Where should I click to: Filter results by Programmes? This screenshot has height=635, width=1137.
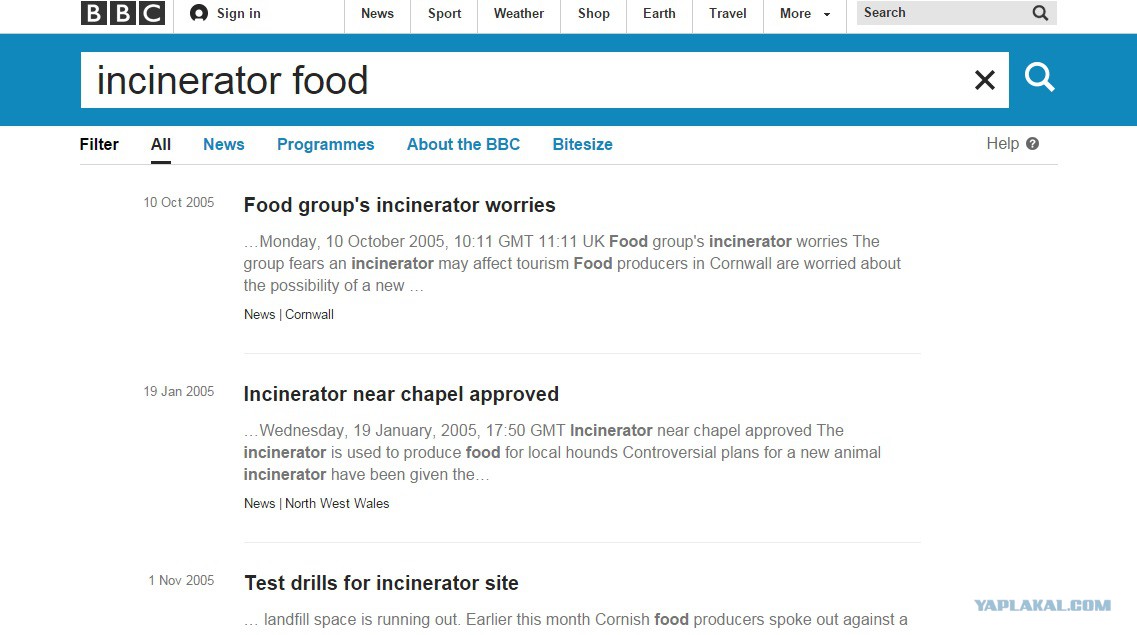point(326,144)
